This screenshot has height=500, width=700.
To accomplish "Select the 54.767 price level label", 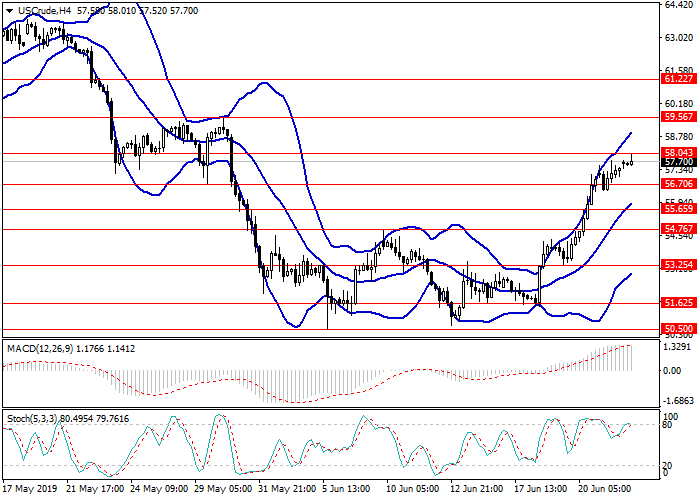I will [x=678, y=229].
